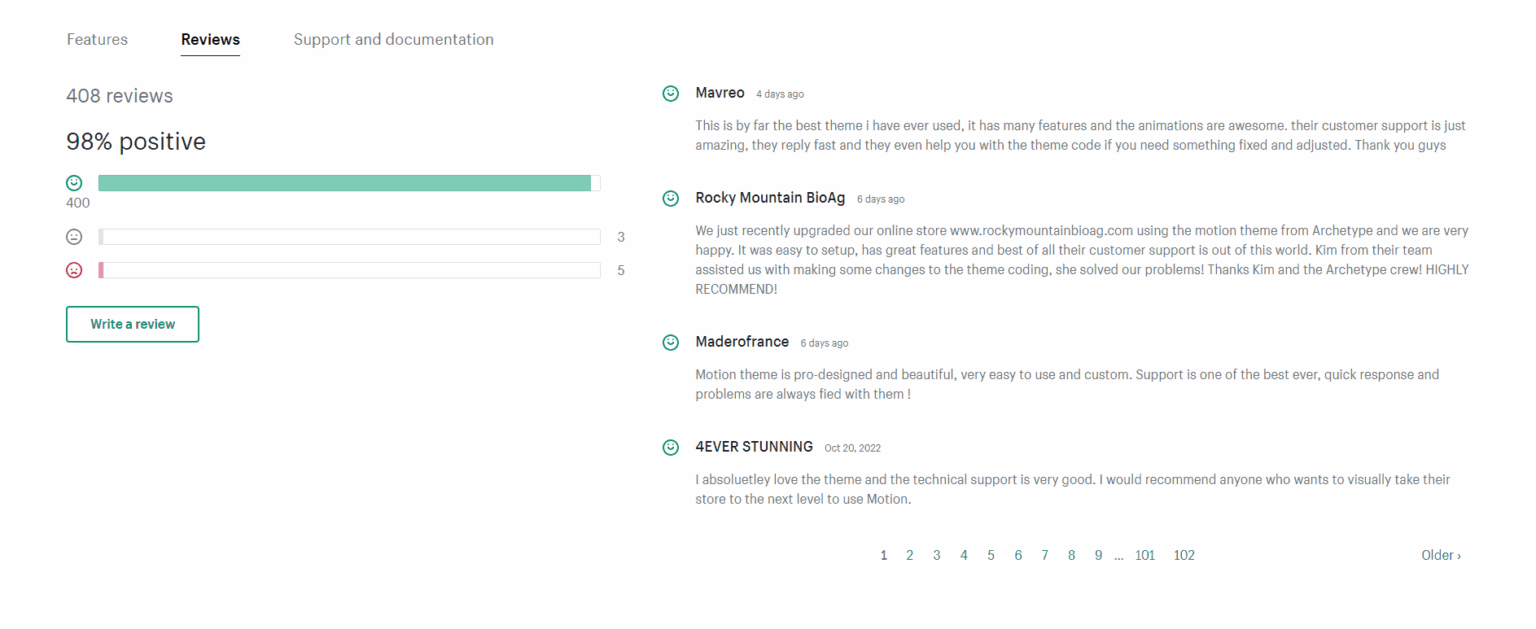
Task: Select the Reviews tab
Action: coord(210,39)
